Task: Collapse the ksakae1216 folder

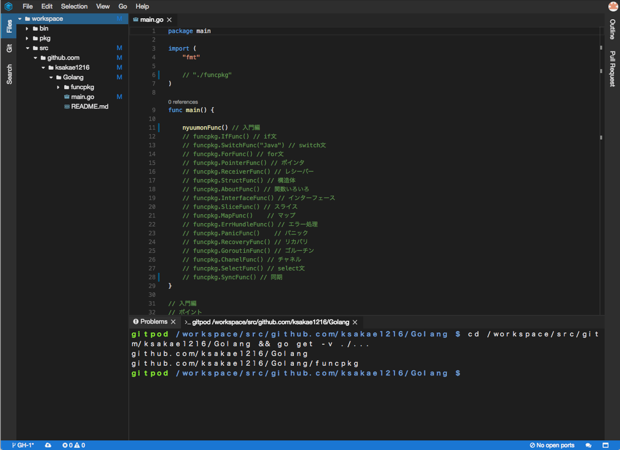Action: [x=43, y=68]
